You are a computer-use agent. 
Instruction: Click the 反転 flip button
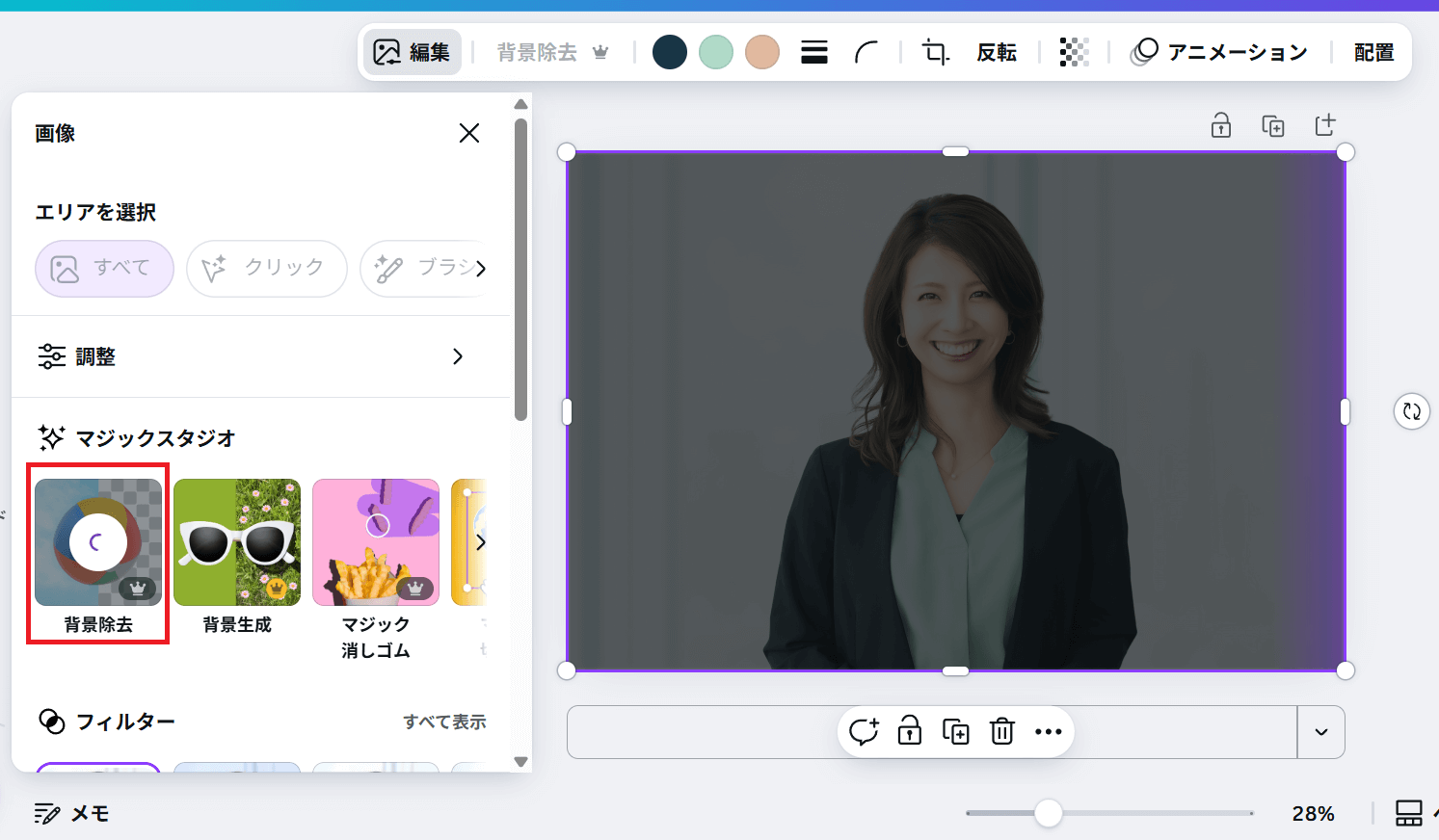tap(997, 52)
